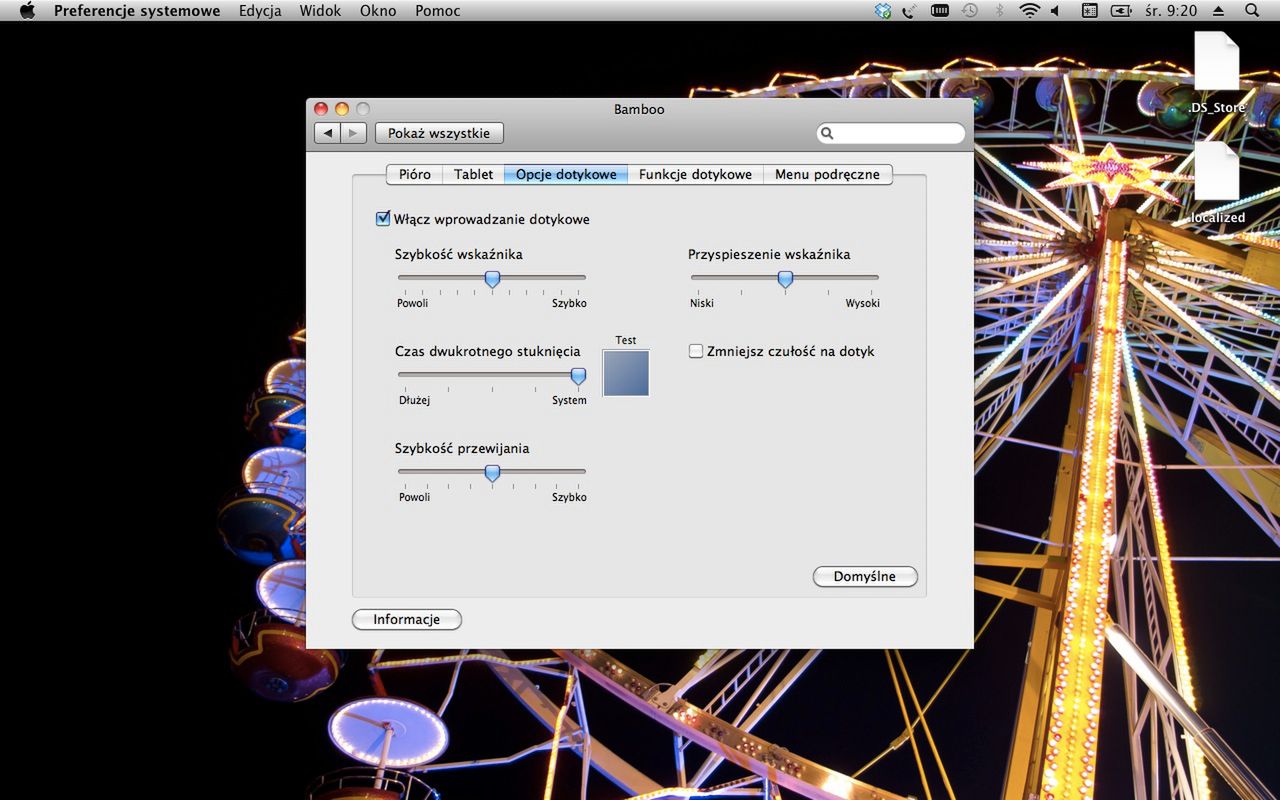Switch to the Pióro tab
This screenshot has width=1280, height=800.
click(x=414, y=174)
